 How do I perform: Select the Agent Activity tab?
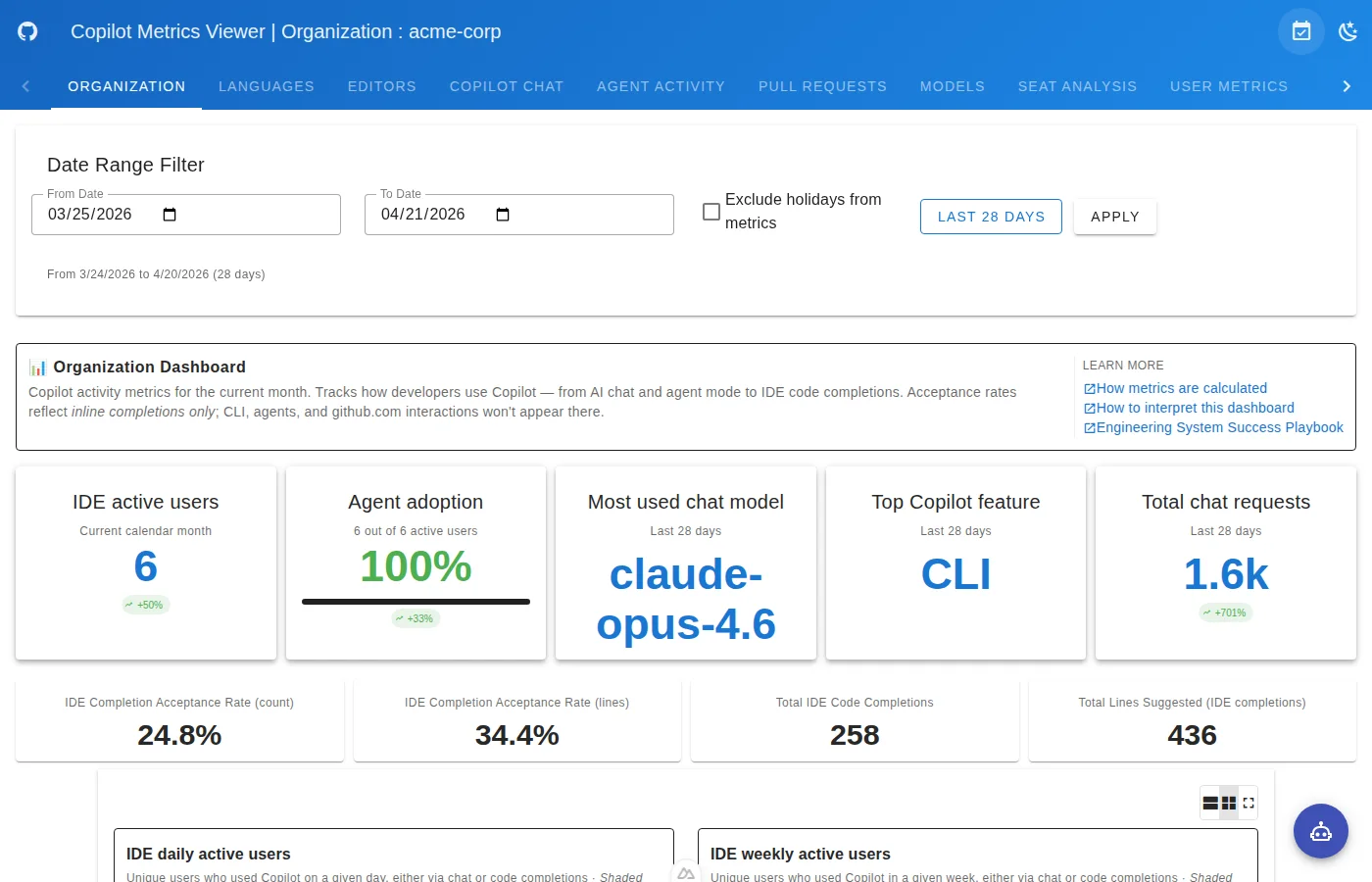pyautogui.click(x=661, y=86)
